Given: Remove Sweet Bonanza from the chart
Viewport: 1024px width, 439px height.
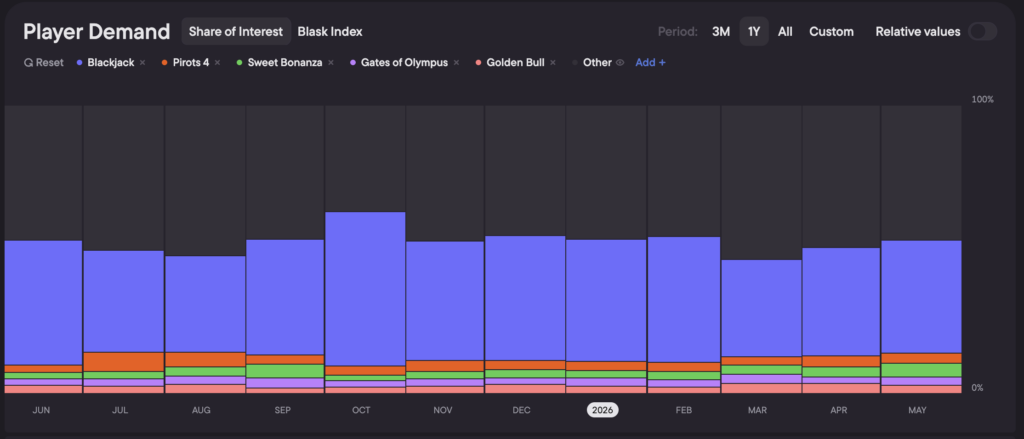Looking at the screenshot, I should [x=331, y=63].
